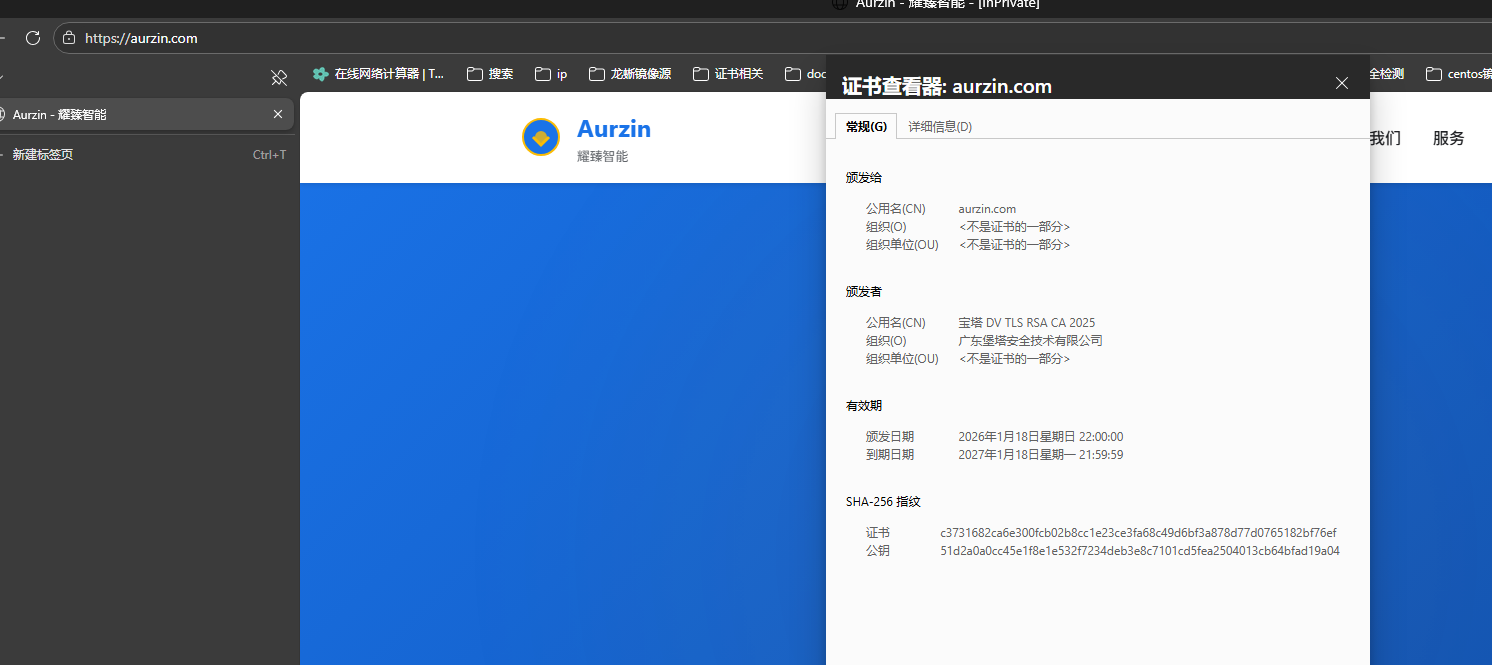Open the 搜索 bookmarks folder

491,73
